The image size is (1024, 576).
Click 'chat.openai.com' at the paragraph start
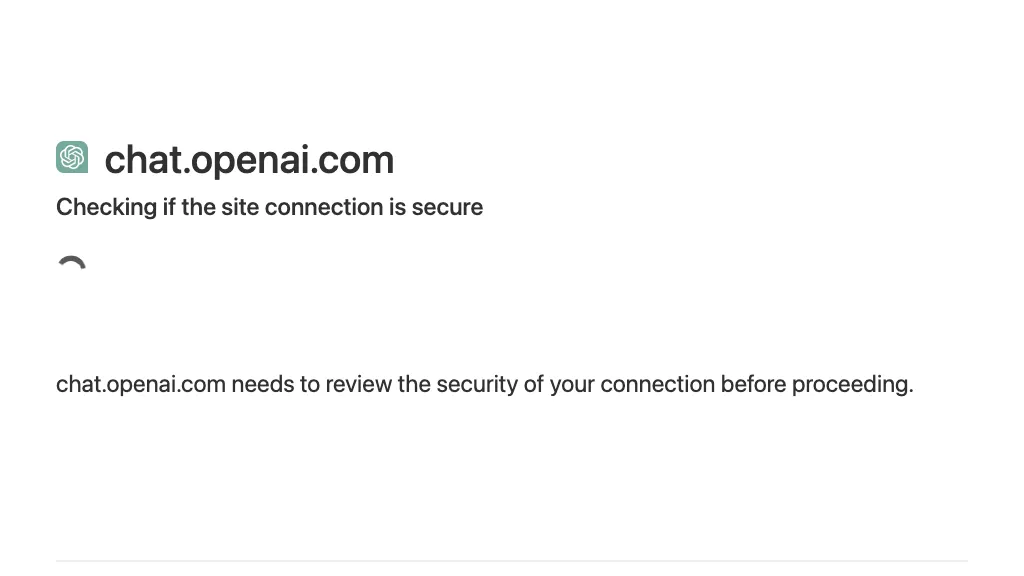tap(141, 384)
